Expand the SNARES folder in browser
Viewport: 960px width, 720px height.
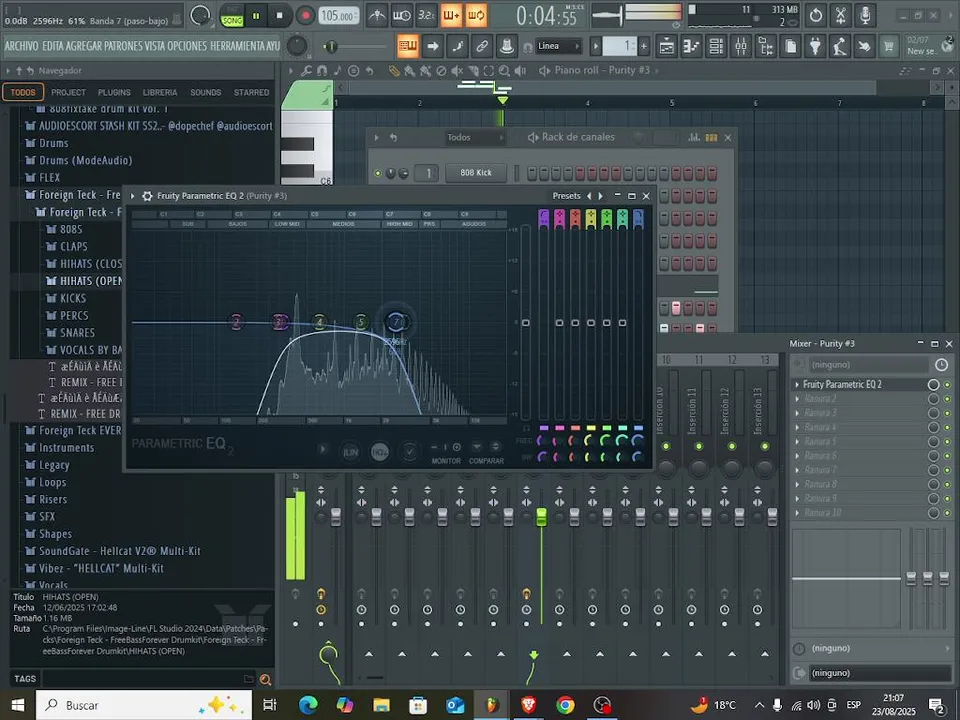tap(77, 332)
